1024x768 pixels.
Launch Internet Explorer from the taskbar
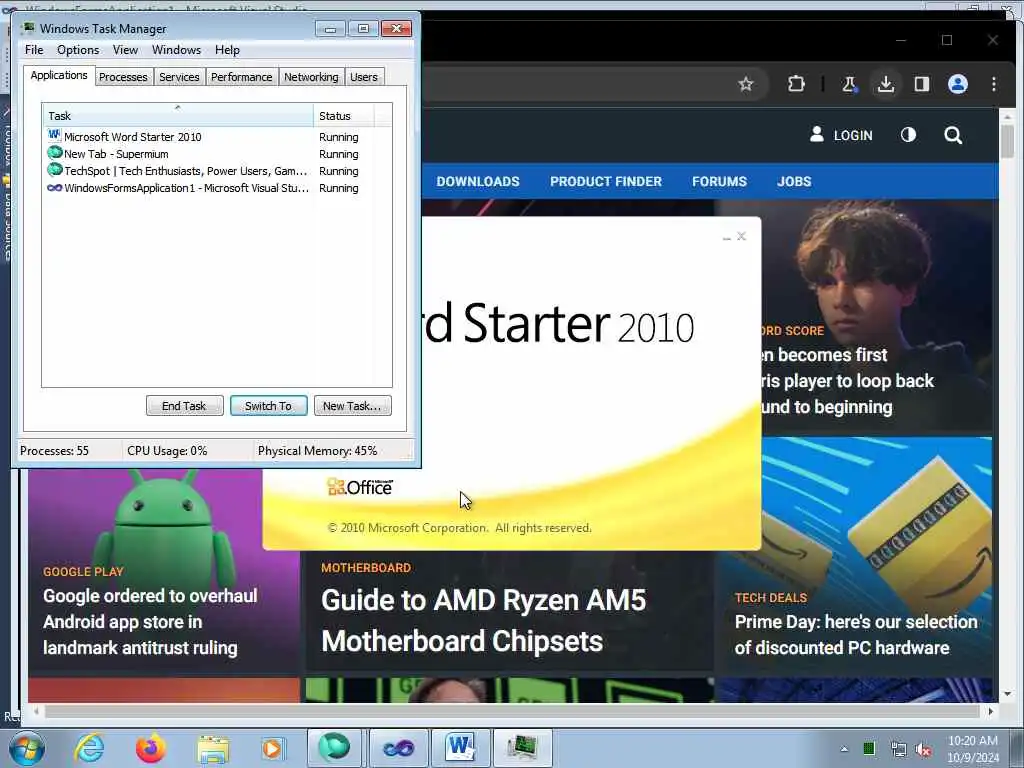[x=89, y=748]
